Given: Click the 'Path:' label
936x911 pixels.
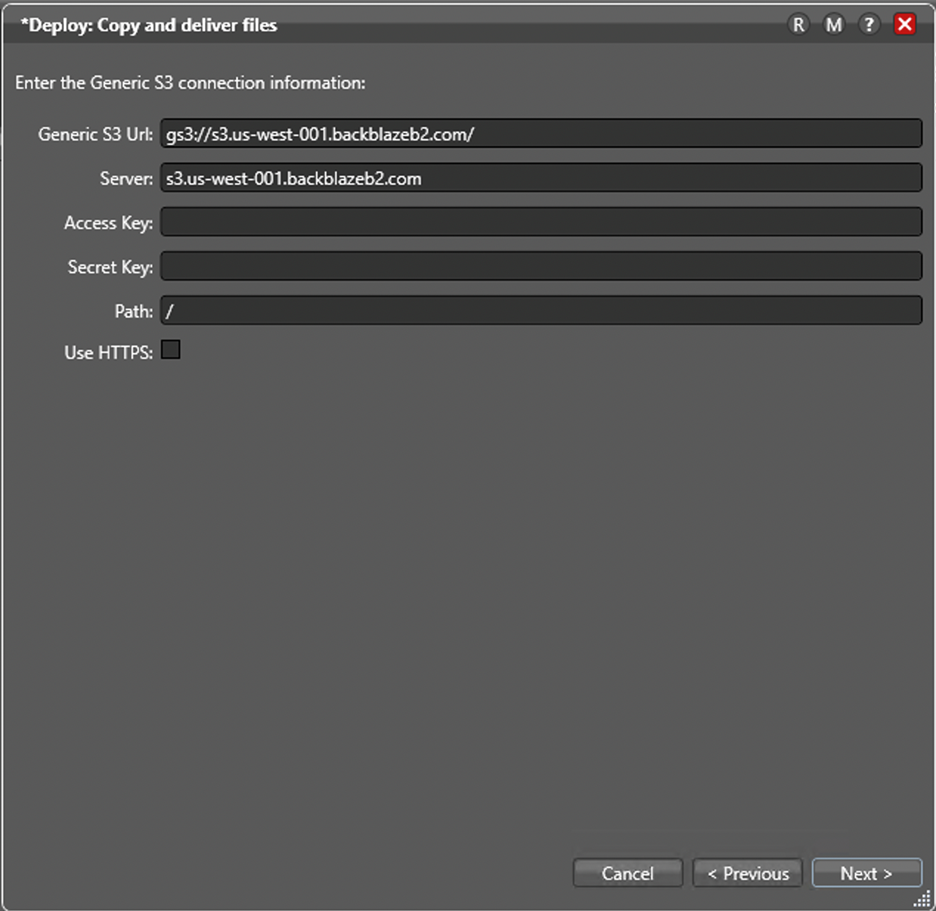Looking at the screenshot, I should coord(134,311).
